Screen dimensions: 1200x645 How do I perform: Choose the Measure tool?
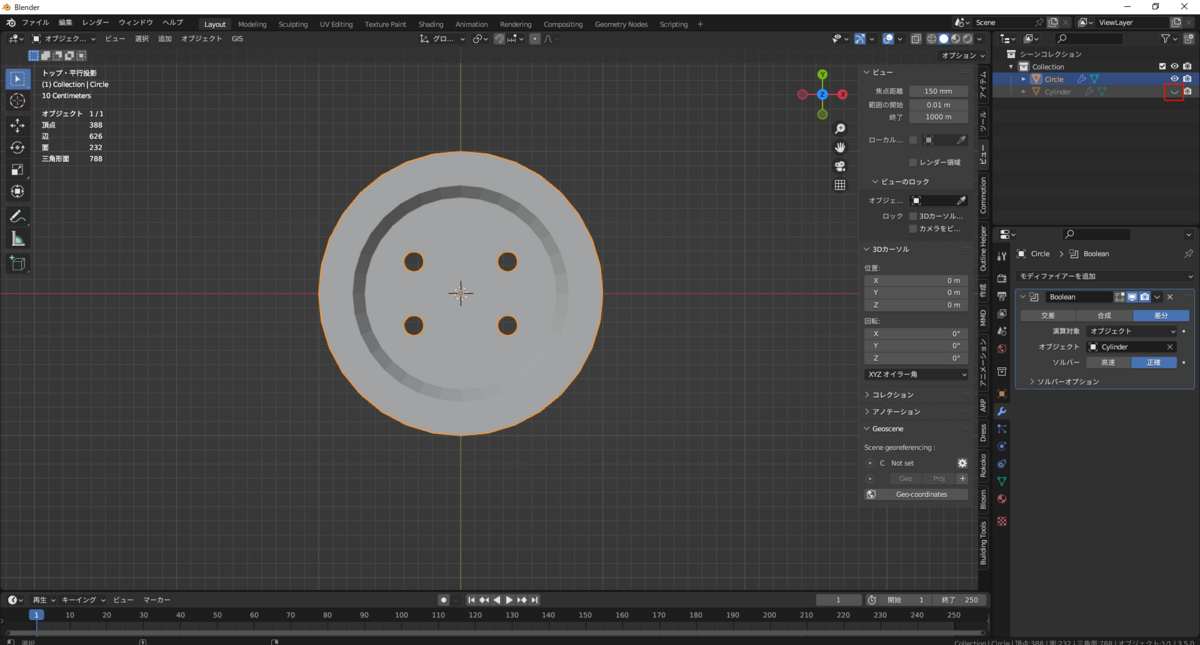(x=18, y=239)
